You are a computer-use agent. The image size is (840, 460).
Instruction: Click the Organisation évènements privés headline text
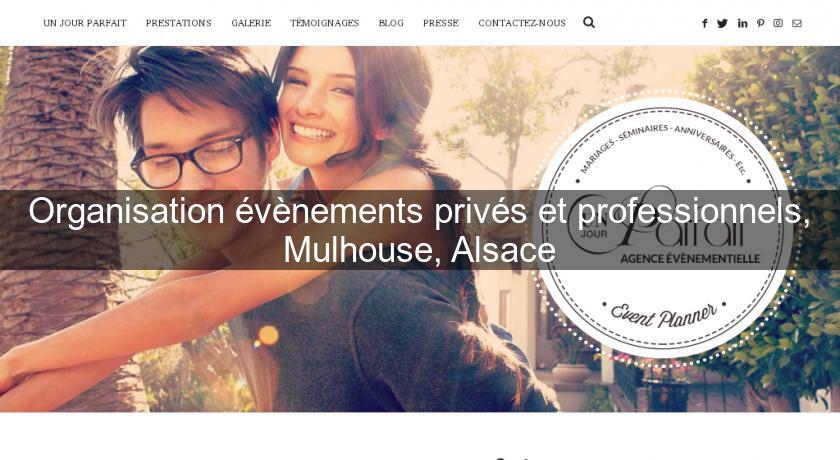[278, 211]
